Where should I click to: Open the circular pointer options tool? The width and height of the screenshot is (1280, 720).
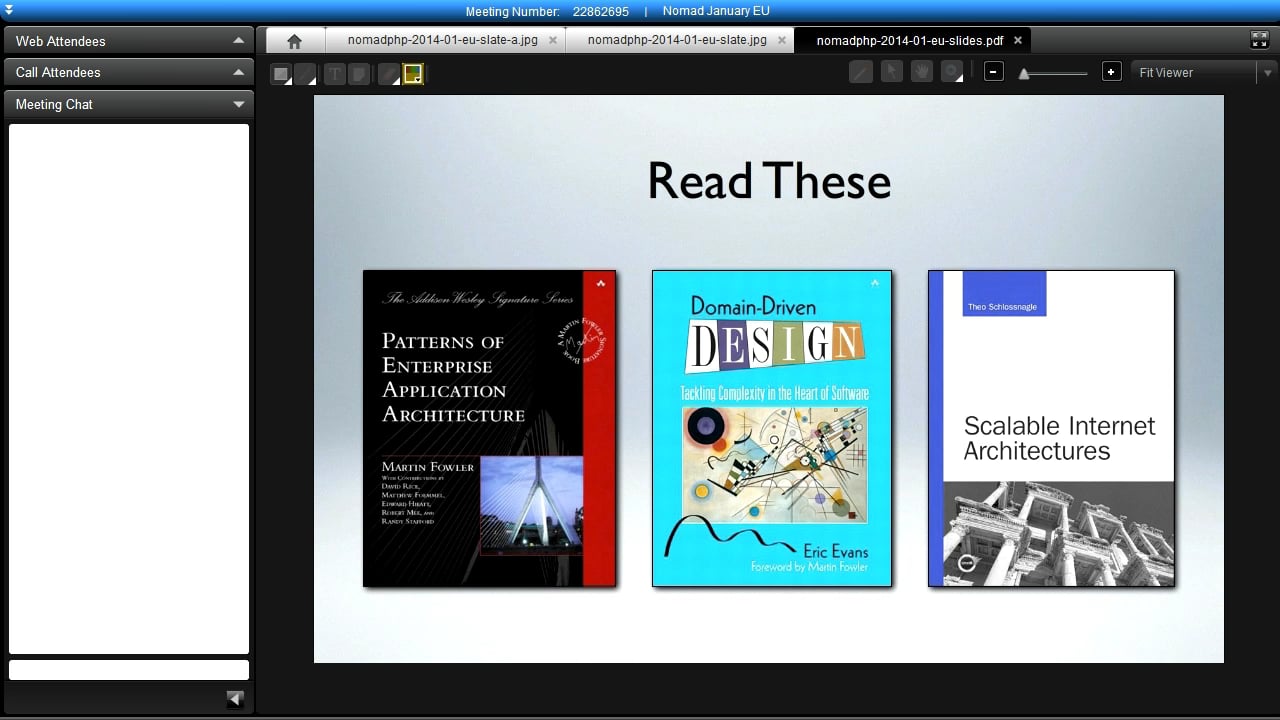pos(952,72)
